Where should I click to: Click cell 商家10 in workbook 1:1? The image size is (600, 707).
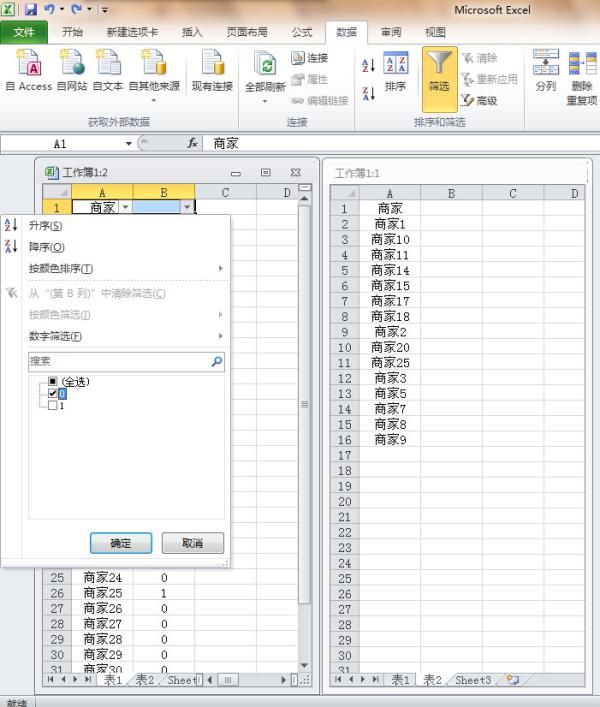(x=390, y=239)
